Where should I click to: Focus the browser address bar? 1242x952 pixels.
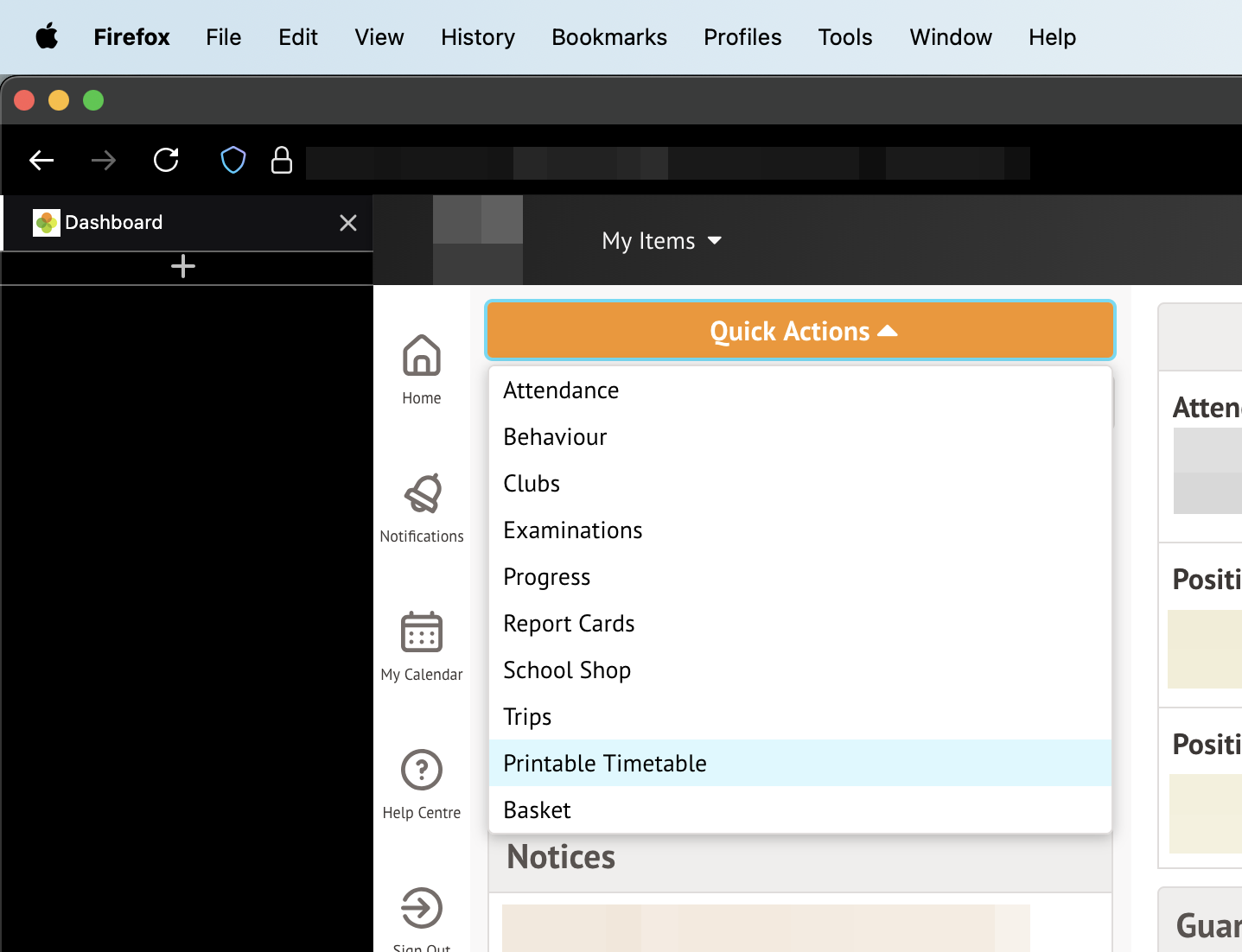(667, 162)
